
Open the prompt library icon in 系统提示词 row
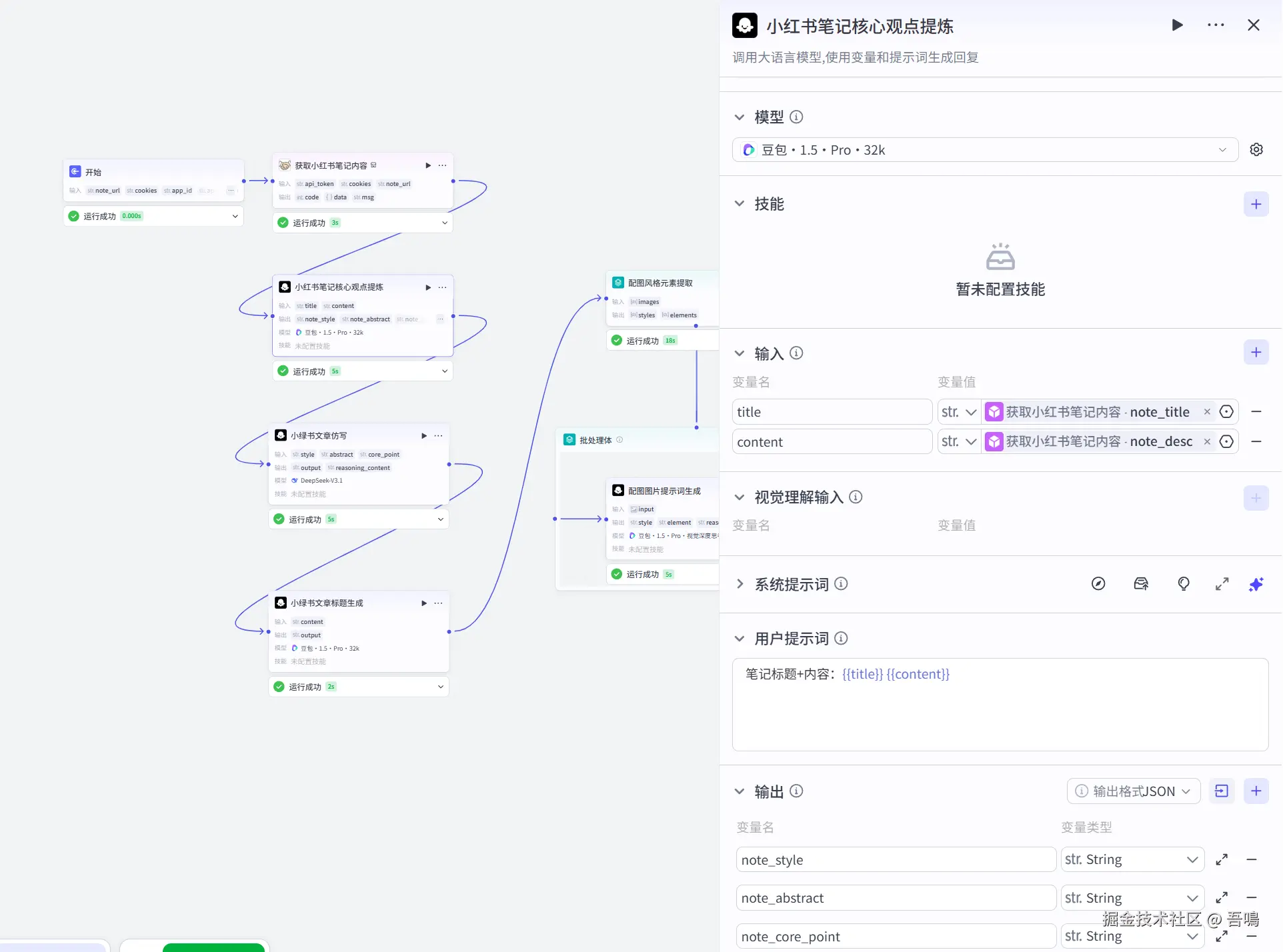1141,585
